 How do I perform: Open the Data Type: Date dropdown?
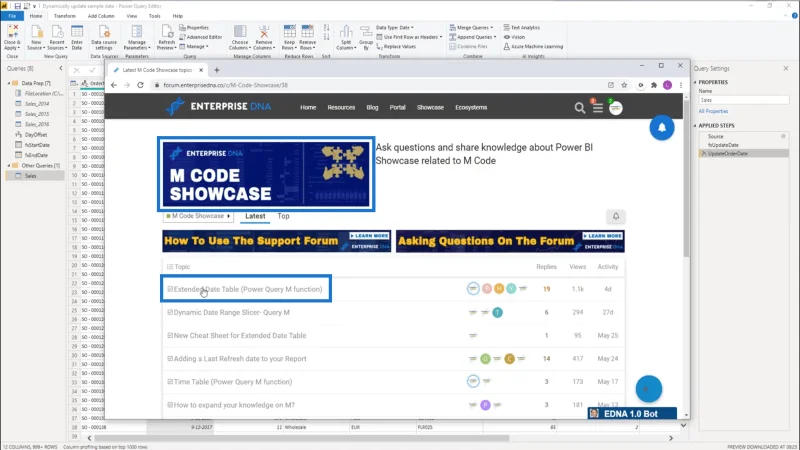pyautogui.click(x=395, y=28)
